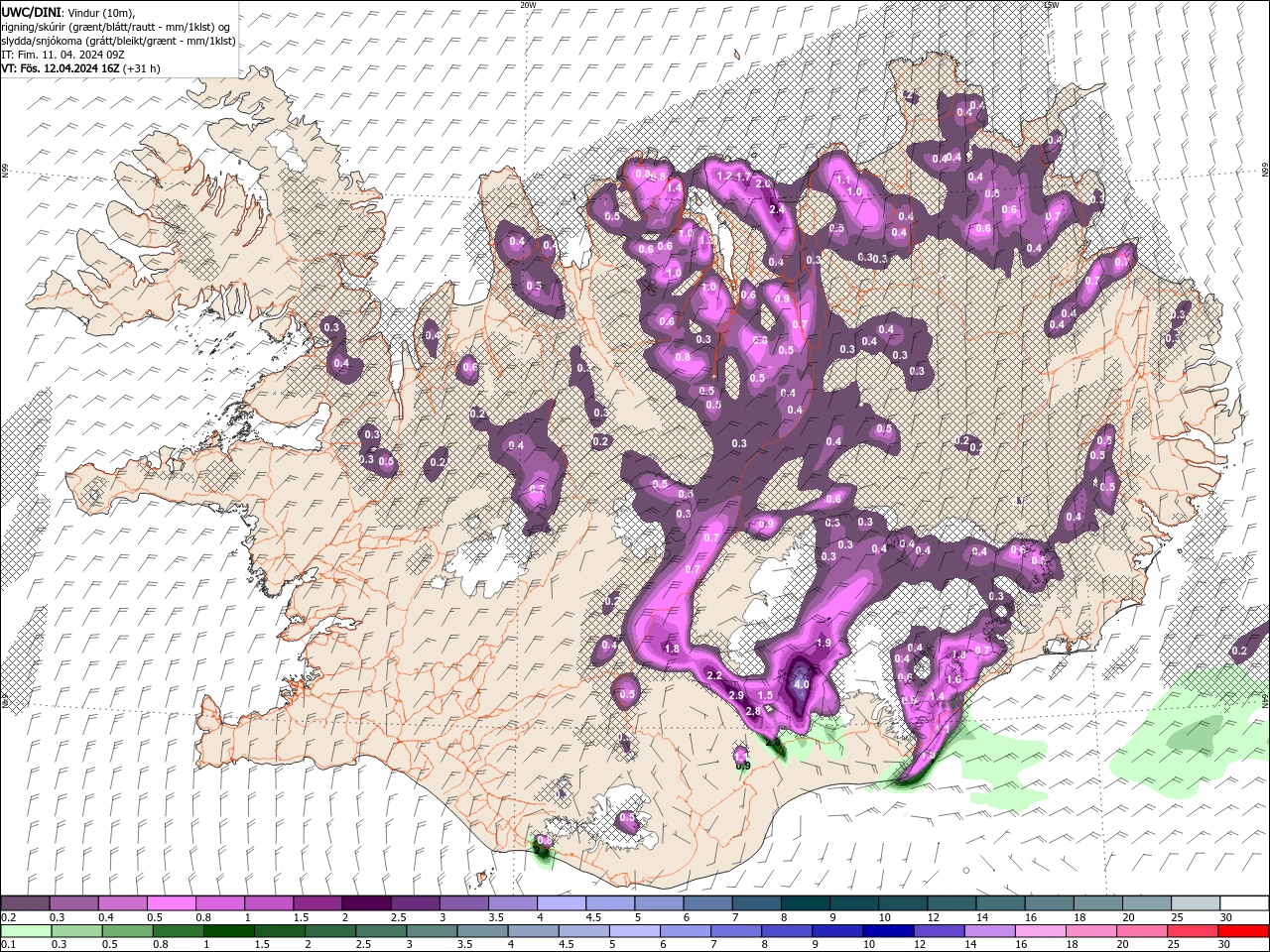The image size is (1270, 952).
Task: Click the 'IT: Fim. 11. 04. 2024 09Z' line
Action: [63, 55]
